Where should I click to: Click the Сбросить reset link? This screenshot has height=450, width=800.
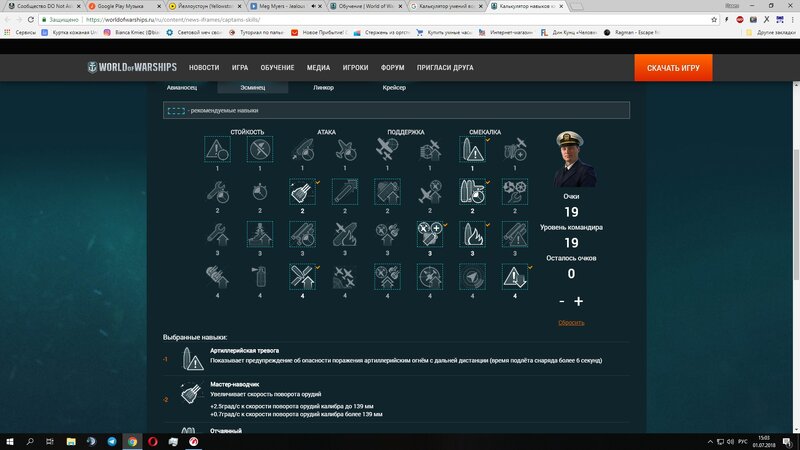point(571,322)
